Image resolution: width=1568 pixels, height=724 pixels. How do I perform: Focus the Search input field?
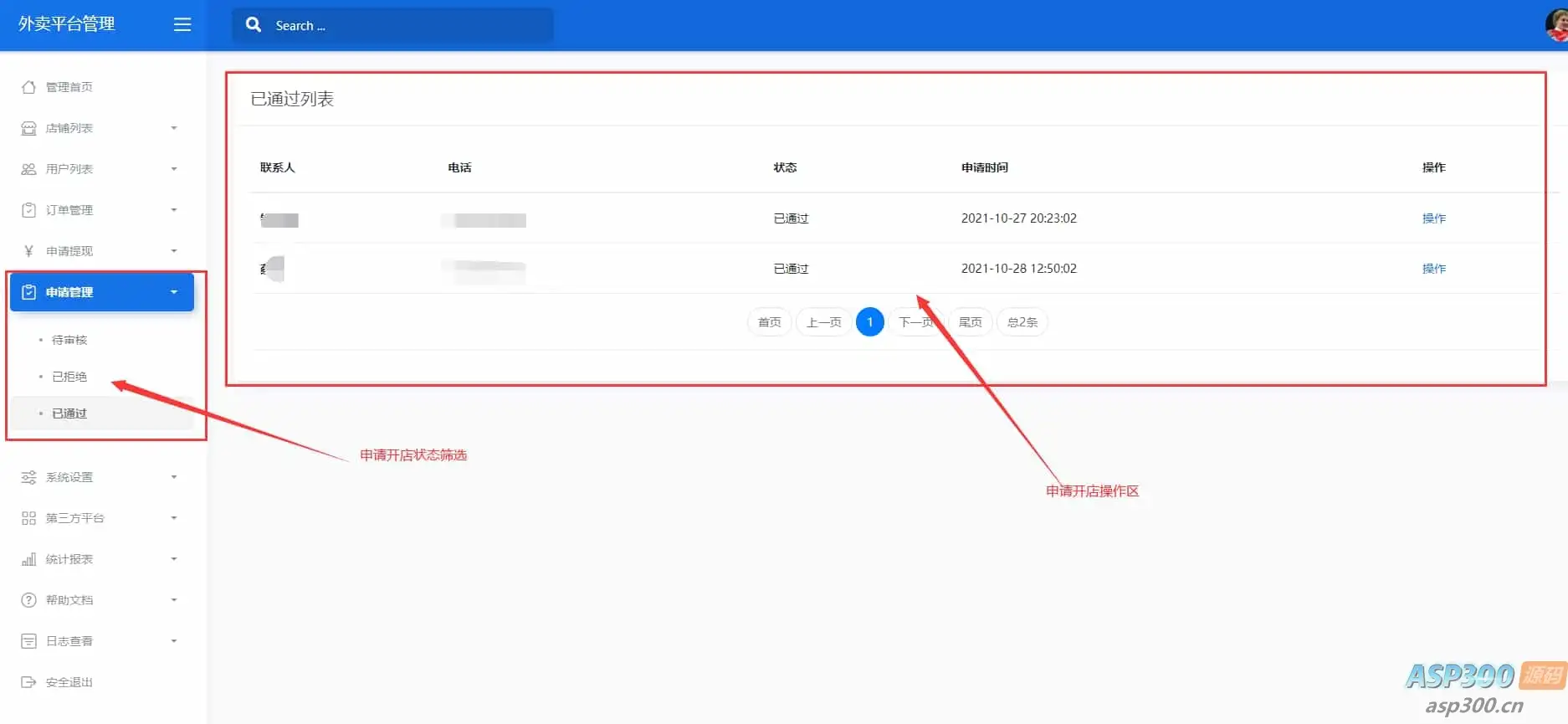pos(393,25)
